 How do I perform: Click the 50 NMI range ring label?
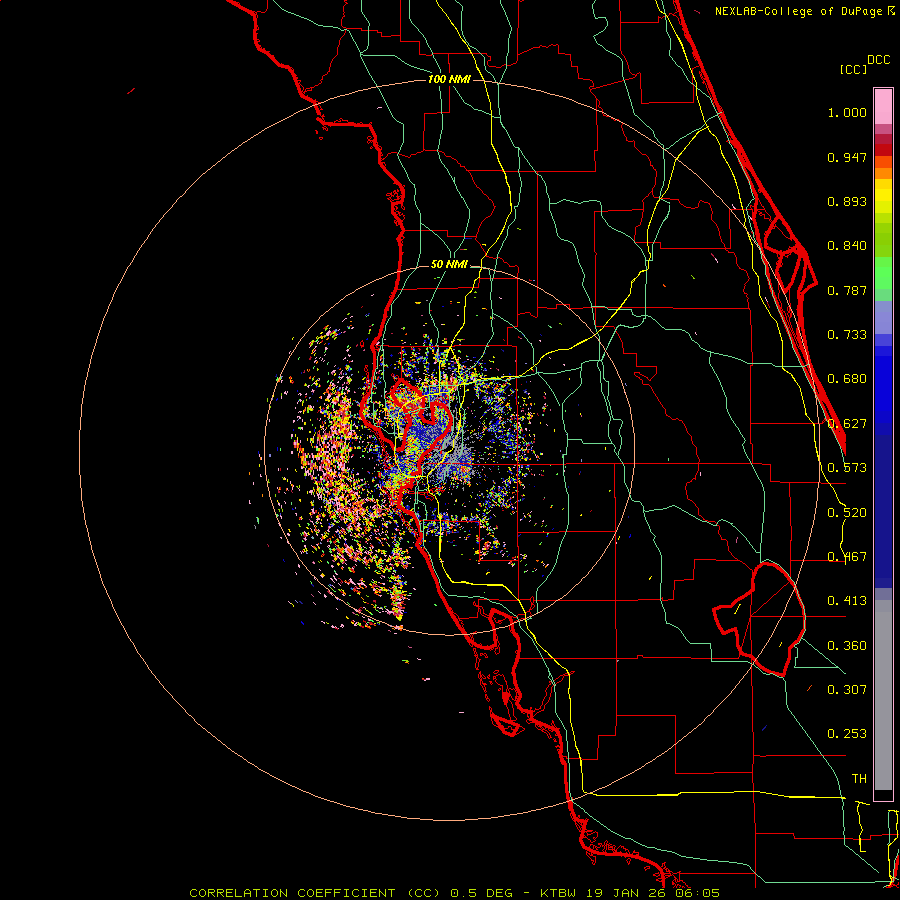click(x=449, y=265)
